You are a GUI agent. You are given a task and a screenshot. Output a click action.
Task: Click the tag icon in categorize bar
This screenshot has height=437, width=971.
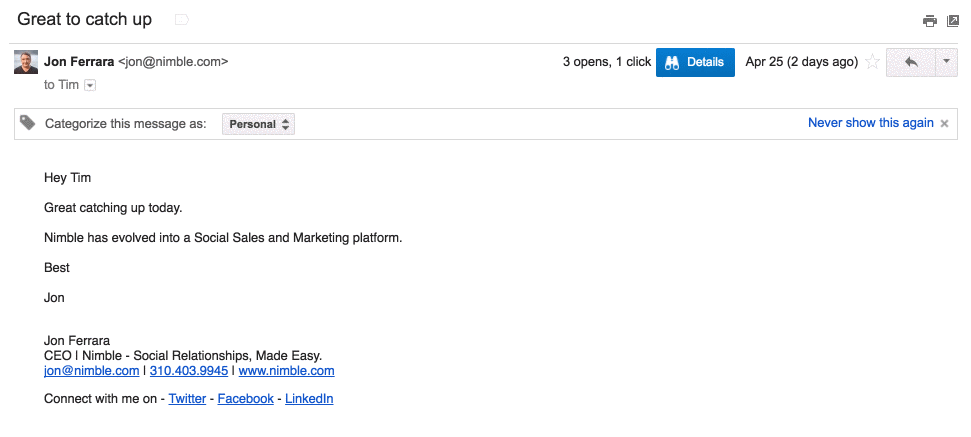point(28,123)
